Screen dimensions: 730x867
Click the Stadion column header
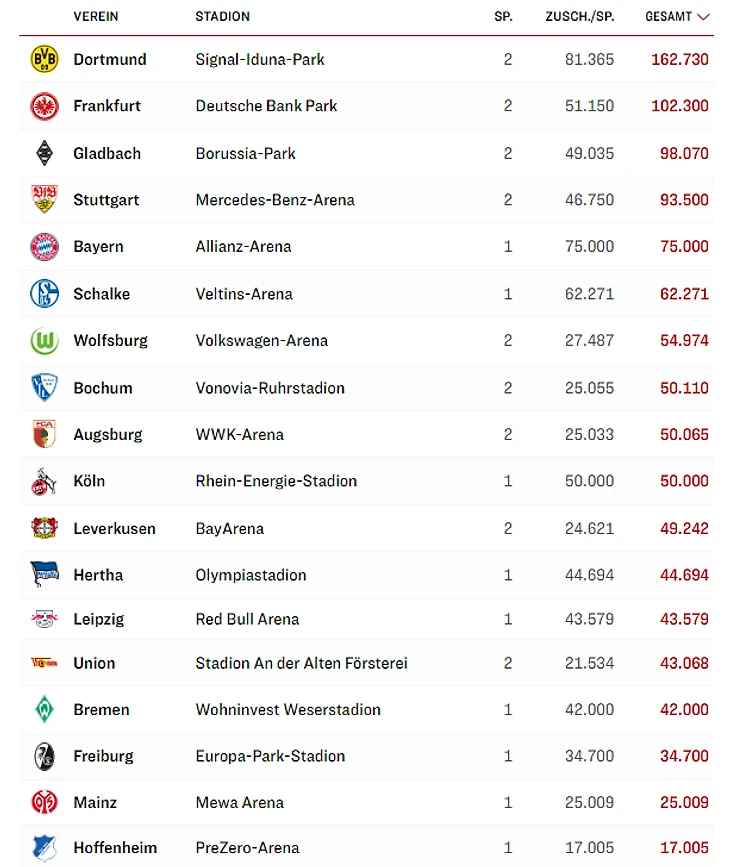pos(222,17)
